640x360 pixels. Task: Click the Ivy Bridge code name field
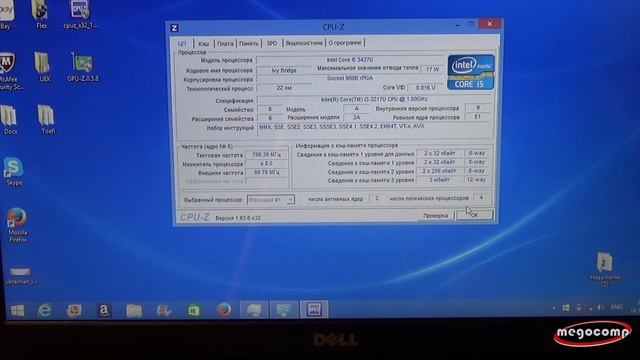pyautogui.click(x=284, y=71)
